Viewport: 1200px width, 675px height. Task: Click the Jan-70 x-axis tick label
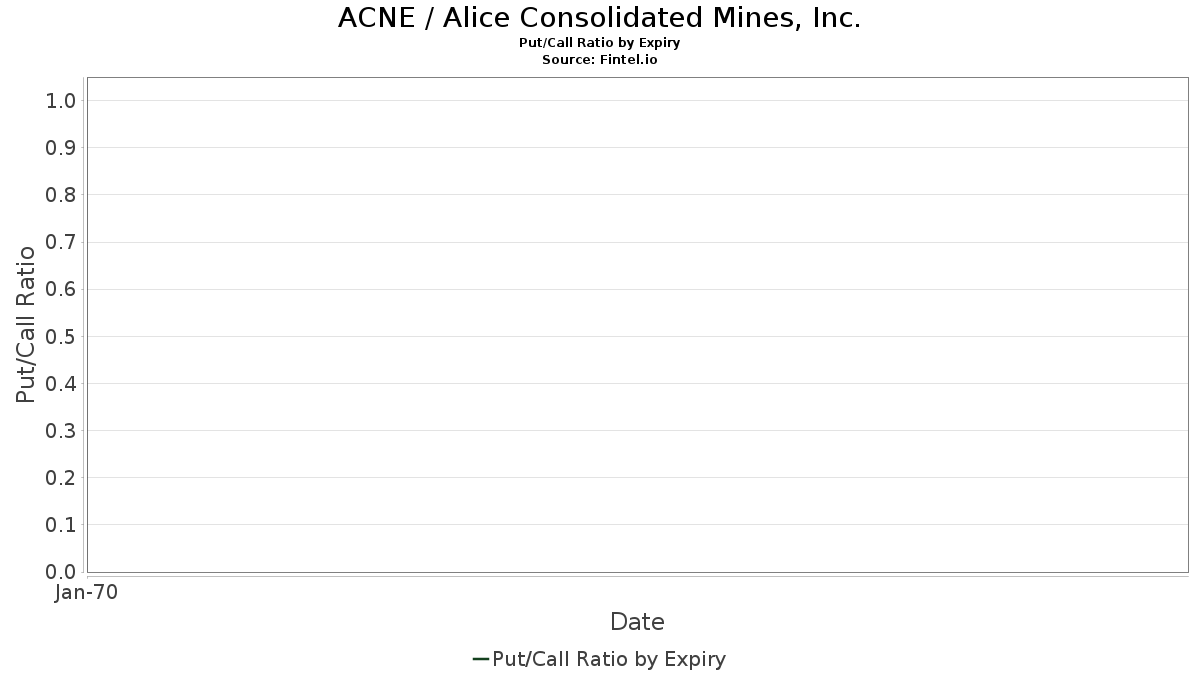click(x=87, y=593)
